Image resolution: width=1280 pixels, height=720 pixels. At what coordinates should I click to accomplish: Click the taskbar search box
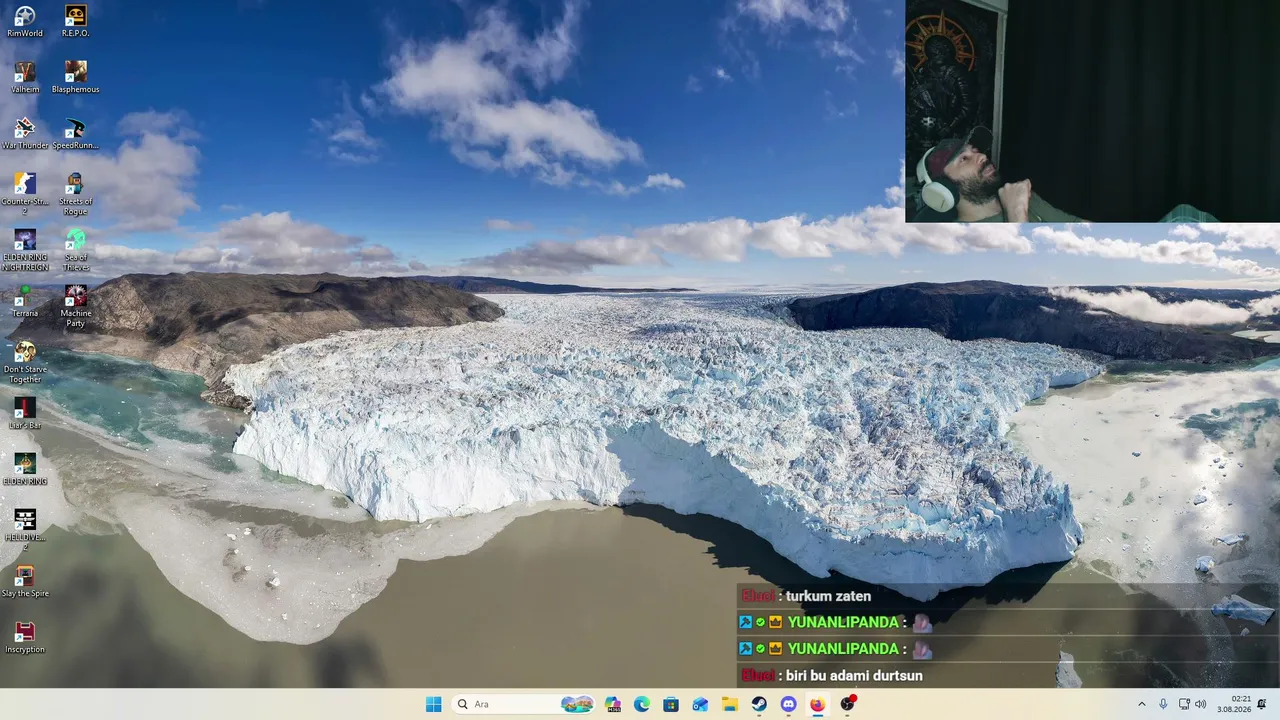[x=523, y=704]
